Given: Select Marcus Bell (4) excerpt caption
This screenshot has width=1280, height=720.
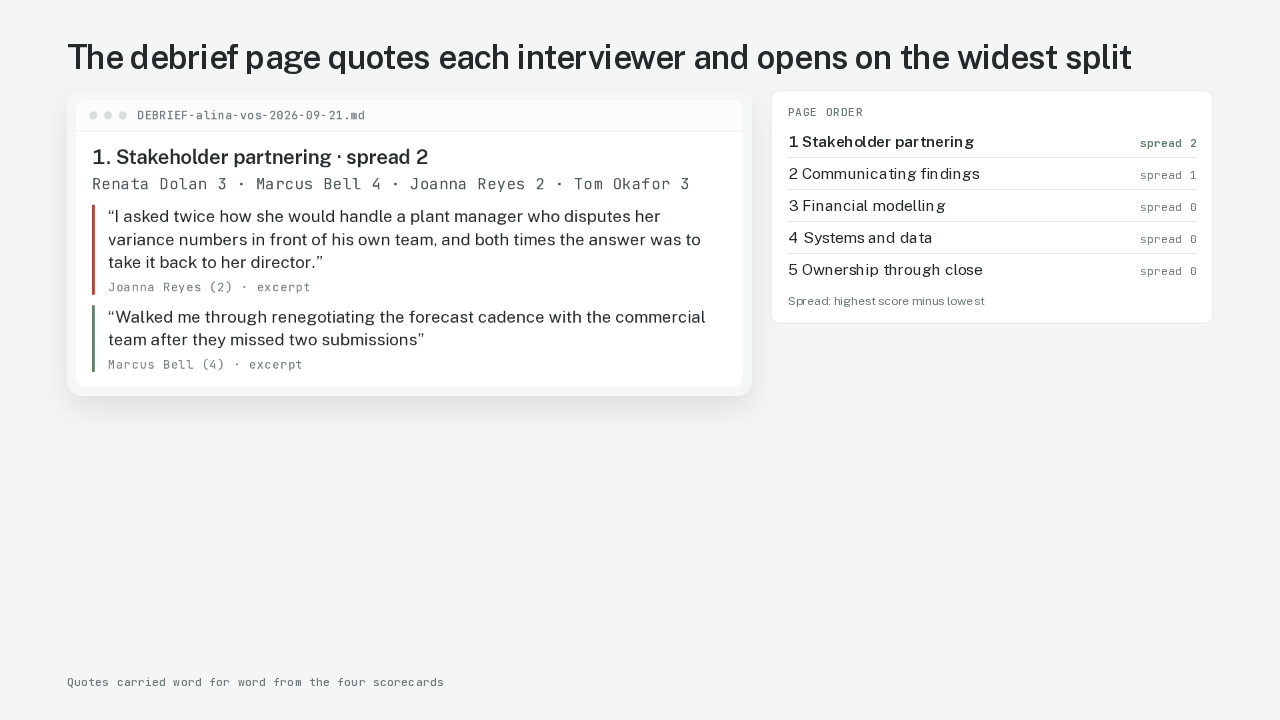Looking at the screenshot, I should click(x=205, y=365).
